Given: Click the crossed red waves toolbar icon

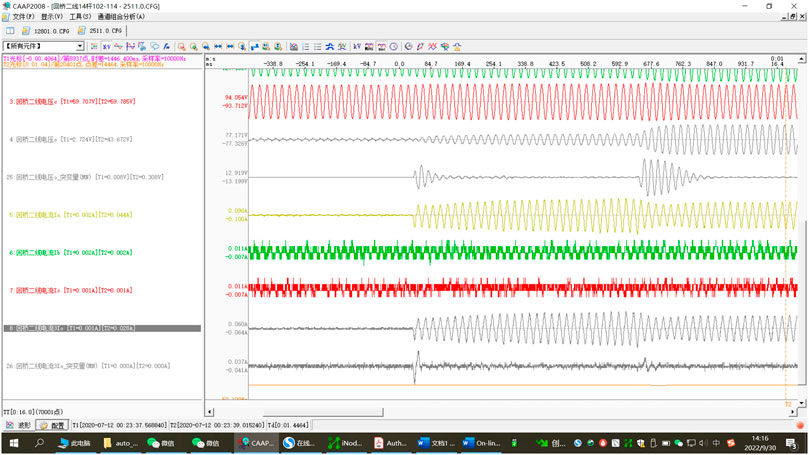Looking at the screenshot, I should [x=432, y=46].
